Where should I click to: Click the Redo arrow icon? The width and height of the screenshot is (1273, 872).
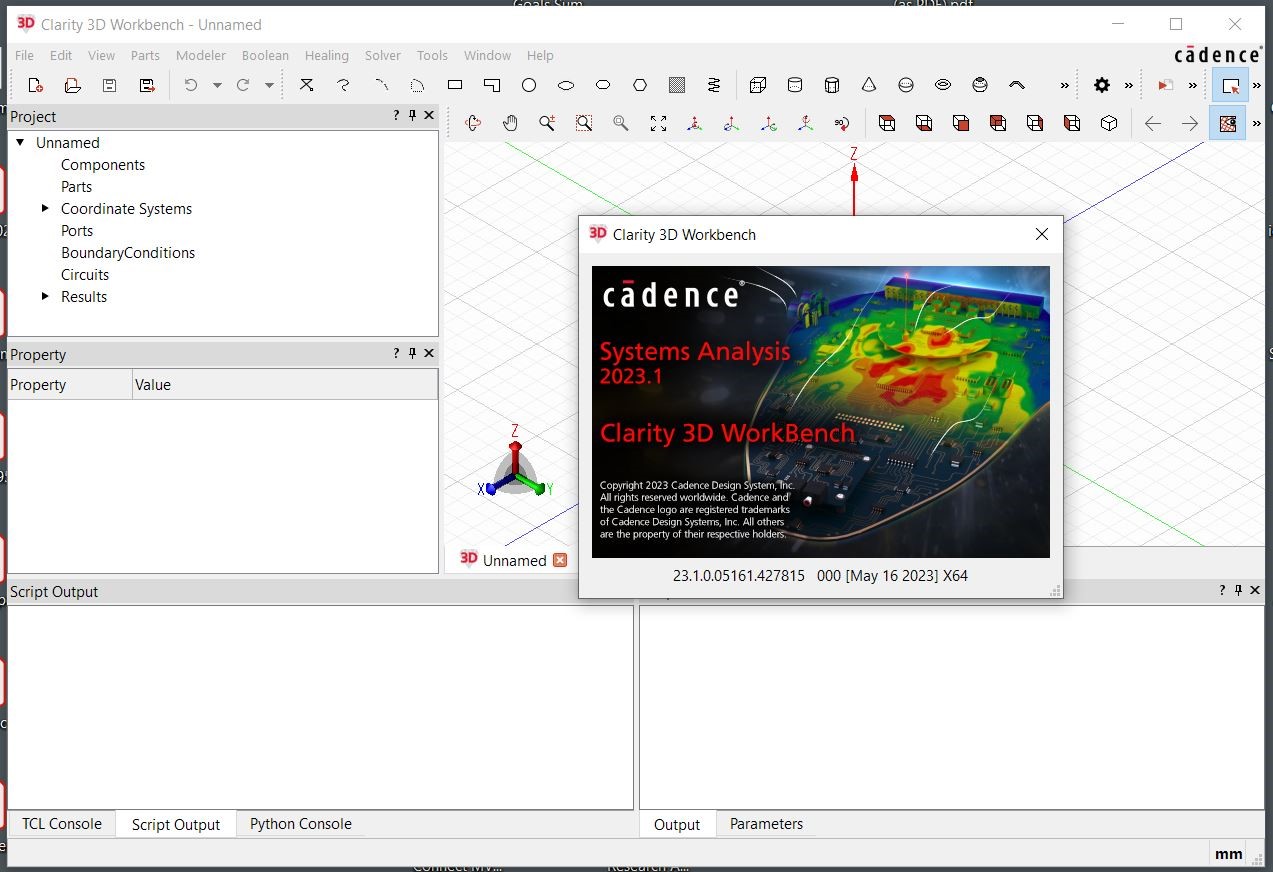coord(243,86)
